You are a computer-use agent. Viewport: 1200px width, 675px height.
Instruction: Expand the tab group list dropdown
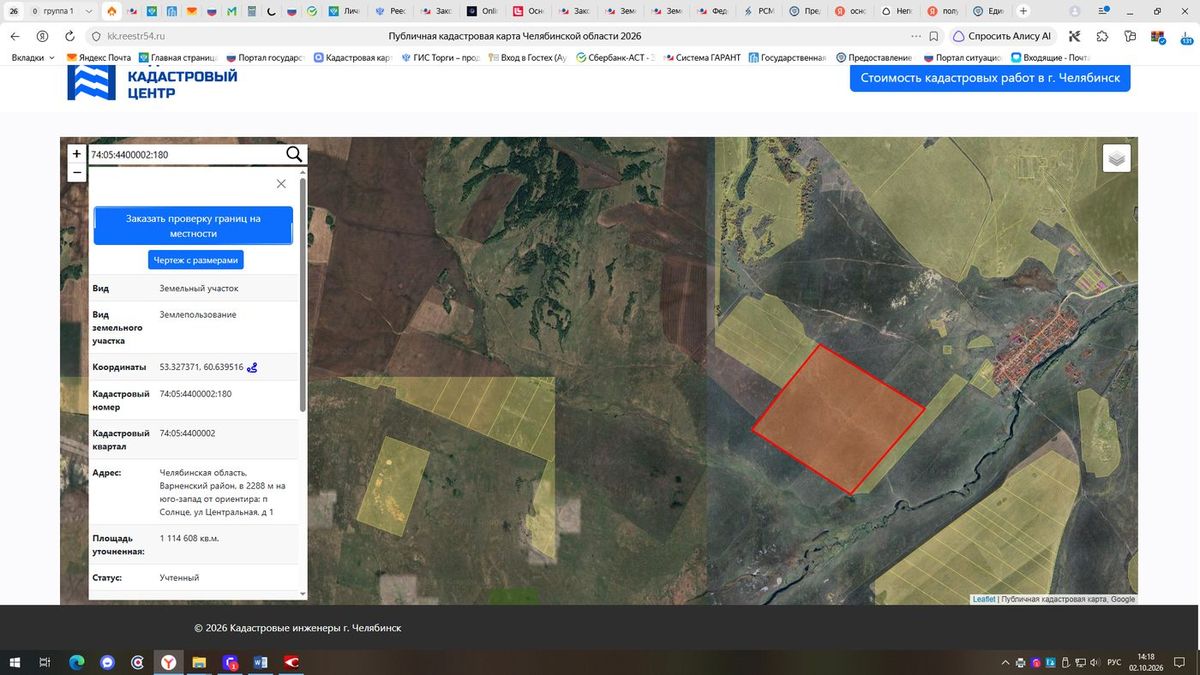click(88, 11)
